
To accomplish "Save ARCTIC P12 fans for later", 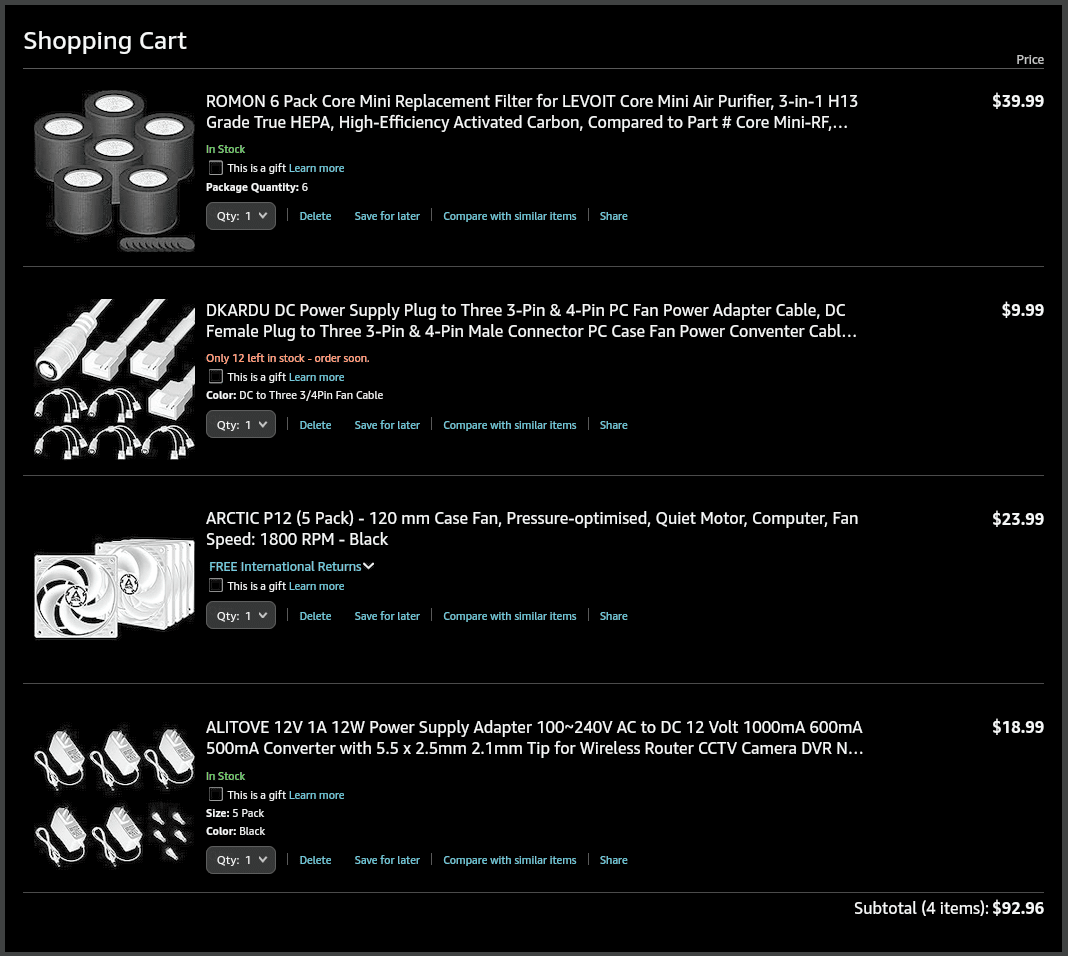I will coord(387,616).
